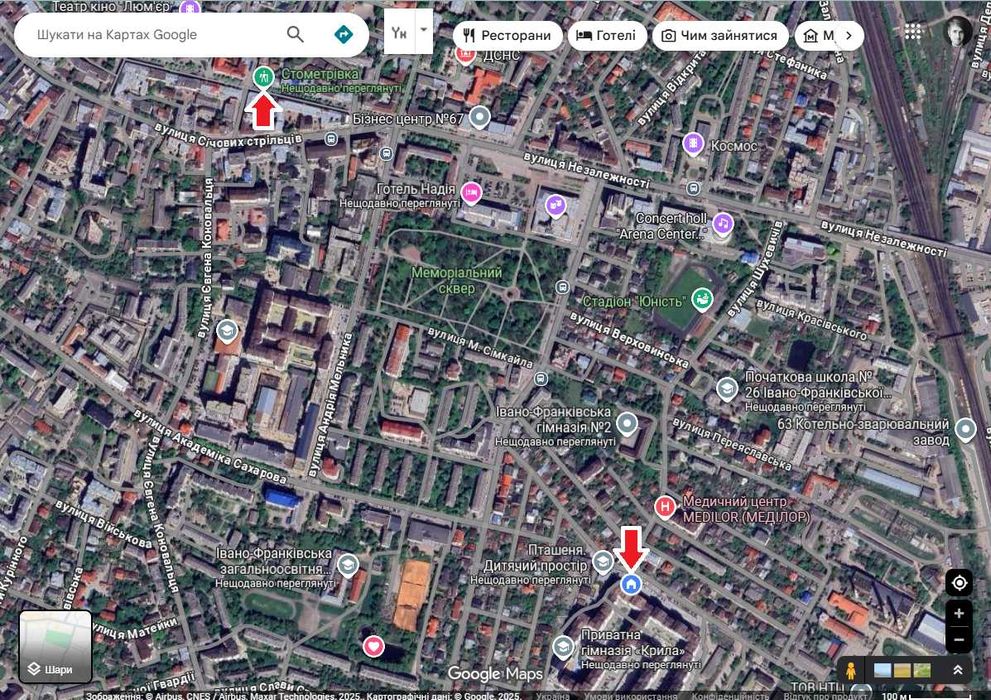Click the purple Космос pin

click(x=693, y=145)
